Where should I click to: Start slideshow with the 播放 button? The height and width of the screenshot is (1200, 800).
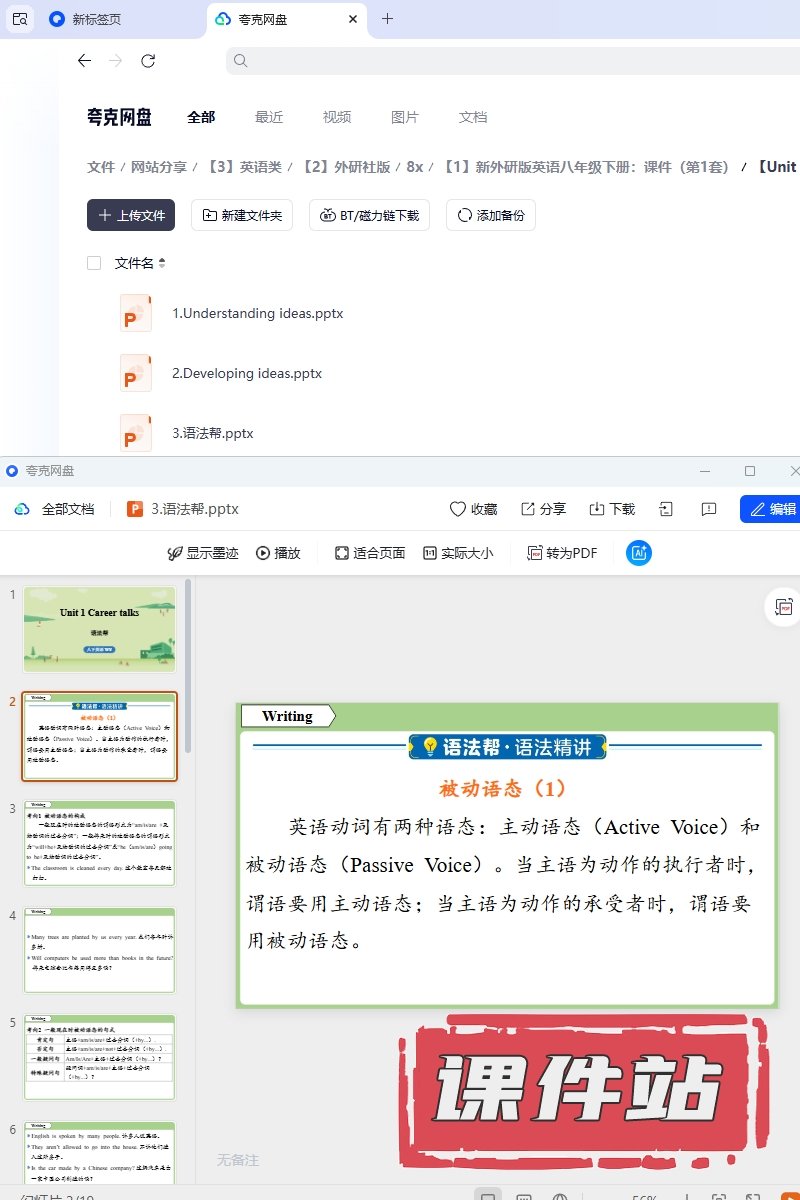click(278, 553)
